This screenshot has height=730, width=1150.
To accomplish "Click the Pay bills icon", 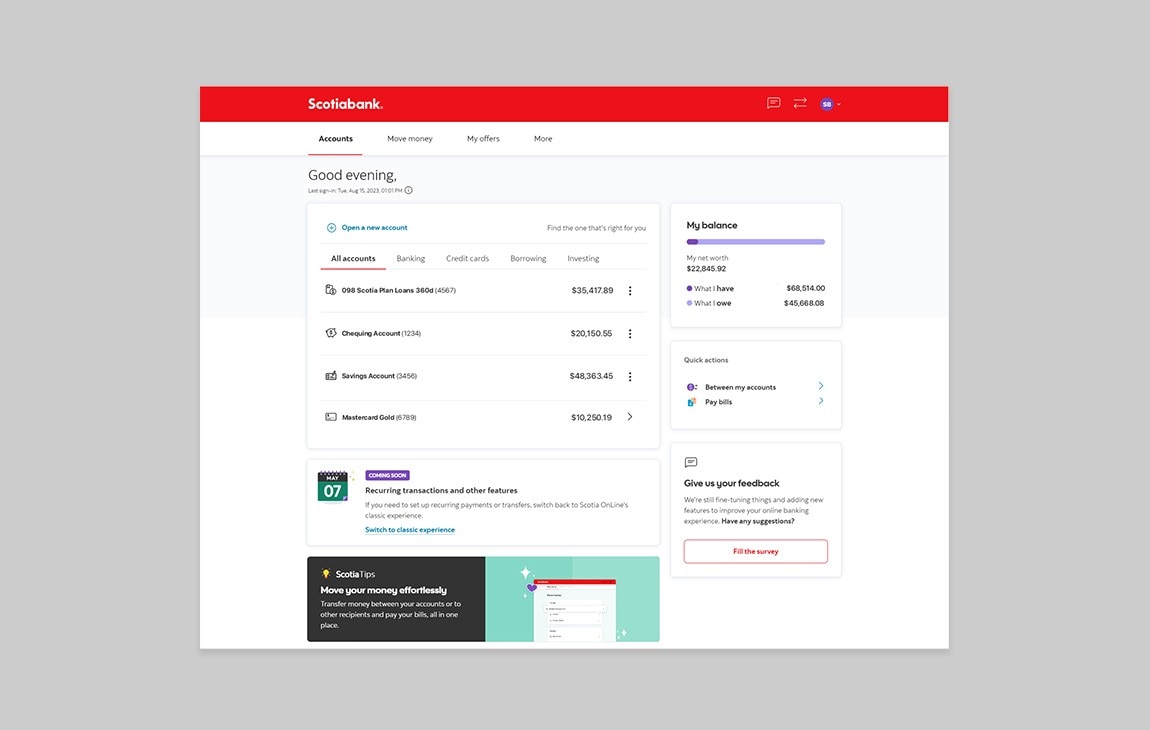I will pos(691,402).
